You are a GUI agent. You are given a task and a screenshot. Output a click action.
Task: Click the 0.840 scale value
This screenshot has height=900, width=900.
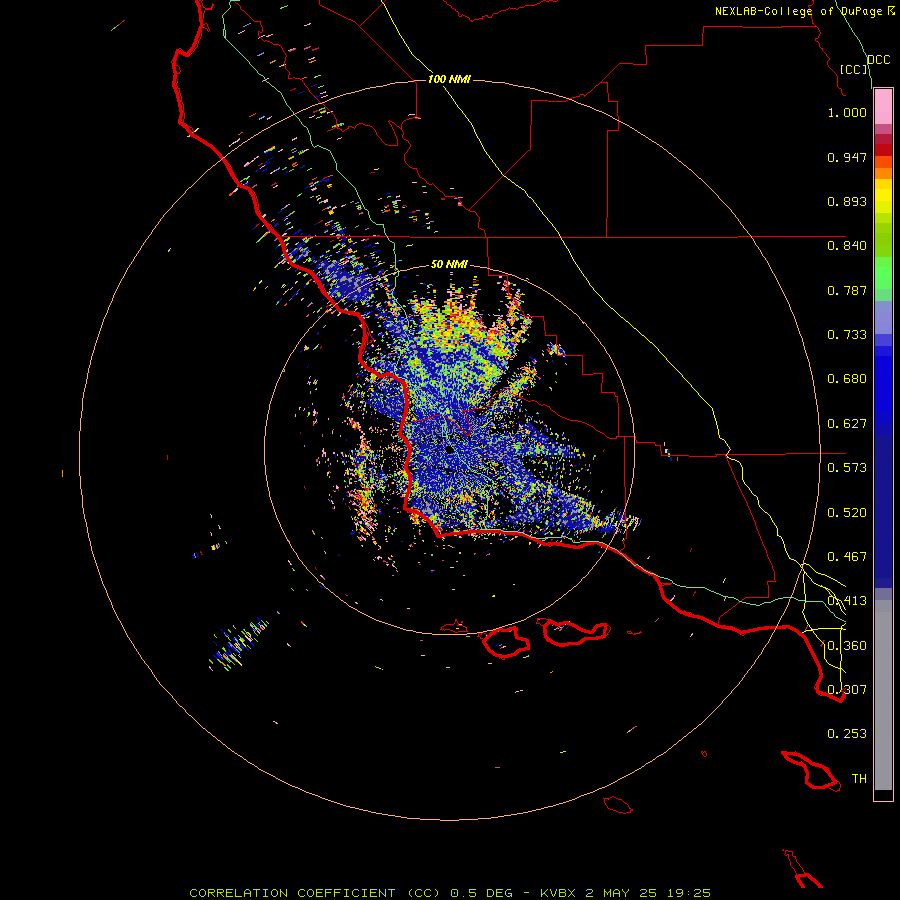click(x=847, y=246)
